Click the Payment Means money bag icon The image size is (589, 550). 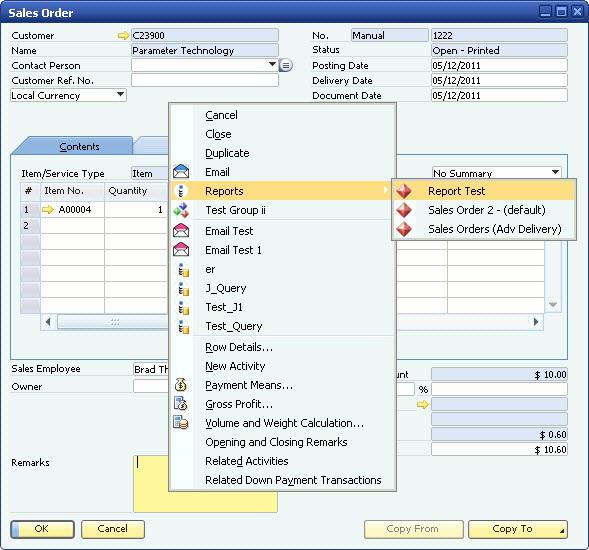[x=181, y=385]
